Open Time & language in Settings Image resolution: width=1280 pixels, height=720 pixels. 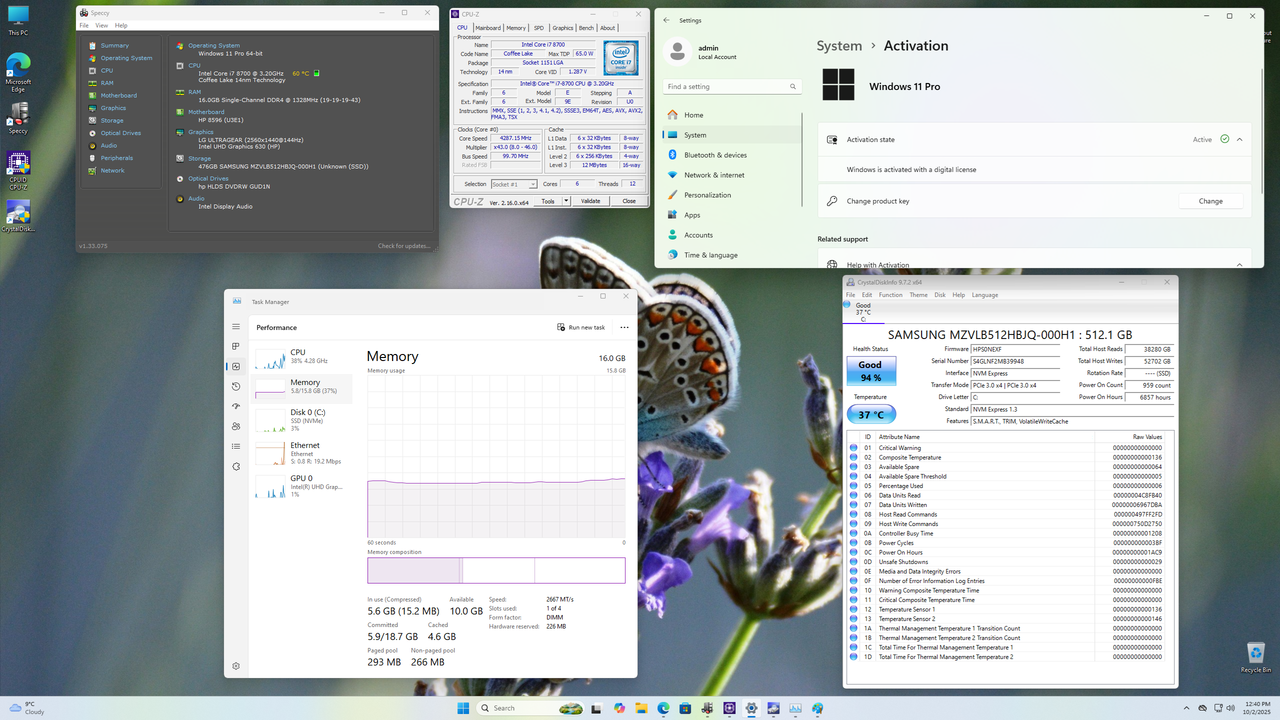[x=732, y=255]
